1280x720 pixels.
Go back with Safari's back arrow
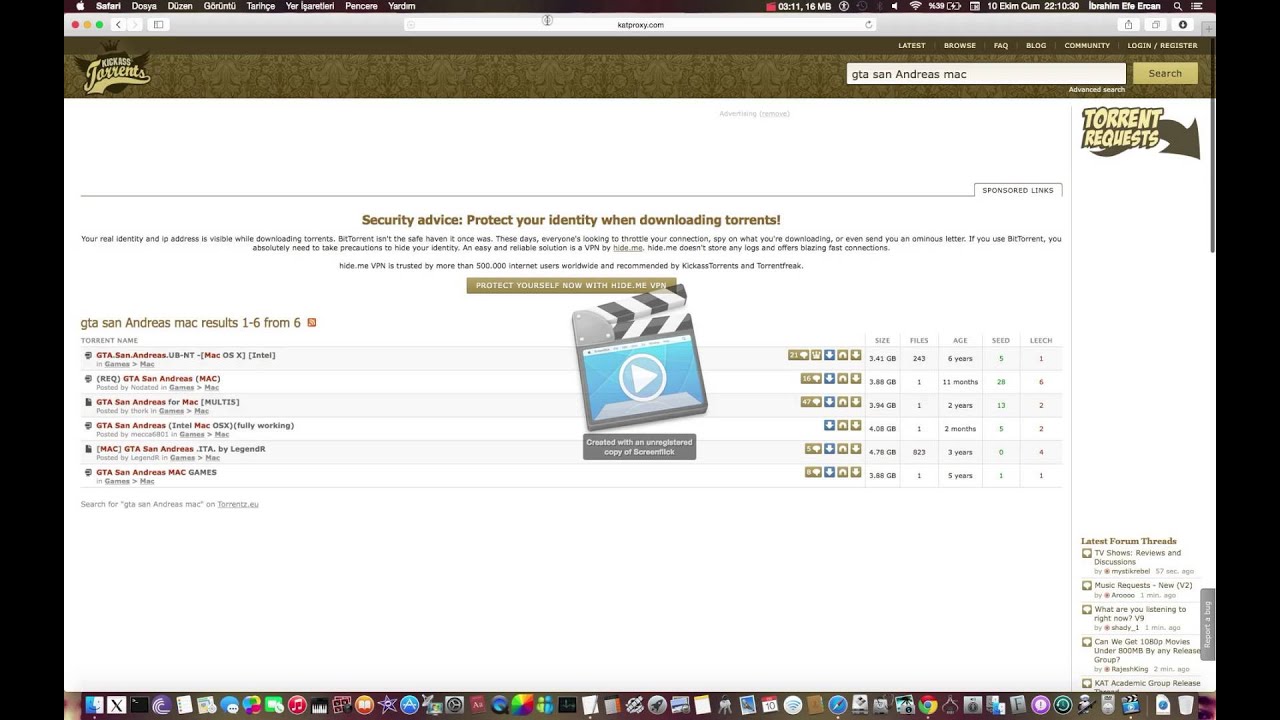pyautogui.click(x=118, y=24)
